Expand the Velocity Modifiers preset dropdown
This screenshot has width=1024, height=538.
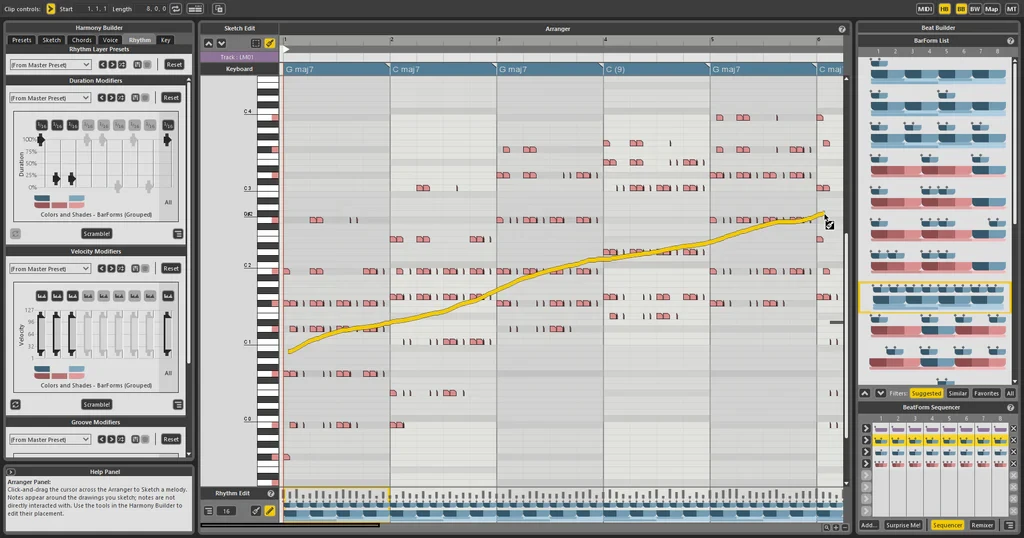[50, 268]
